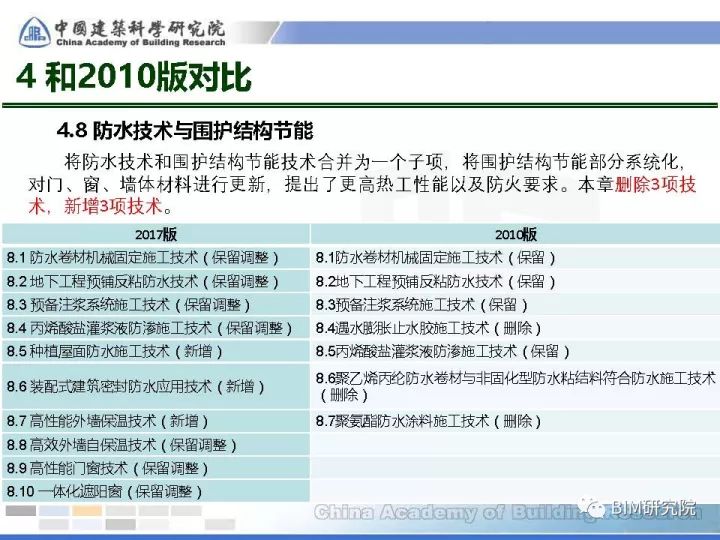Click row 8.10 一体化遮阳窗(保留调整)
The height and width of the screenshot is (540, 720).
[x=156, y=491]
